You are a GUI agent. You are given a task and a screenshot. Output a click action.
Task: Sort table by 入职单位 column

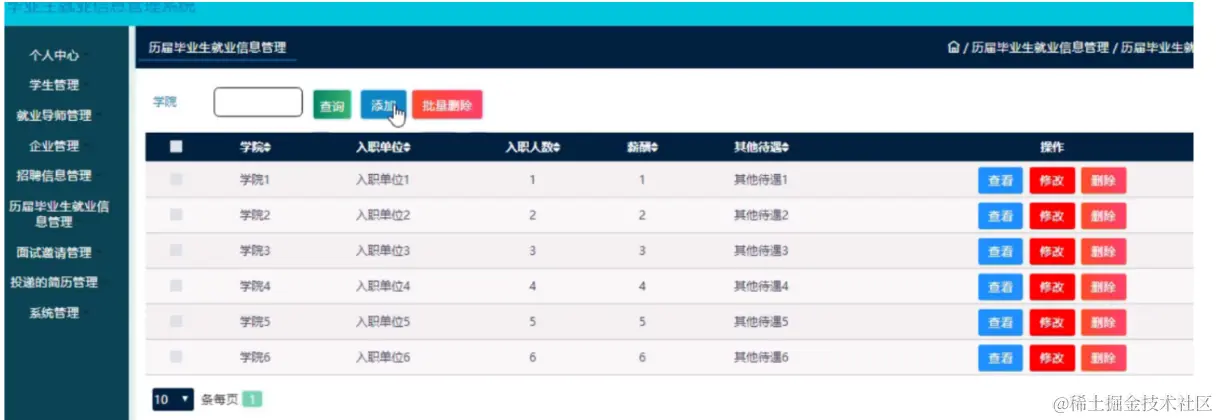[x=383, y=147]
